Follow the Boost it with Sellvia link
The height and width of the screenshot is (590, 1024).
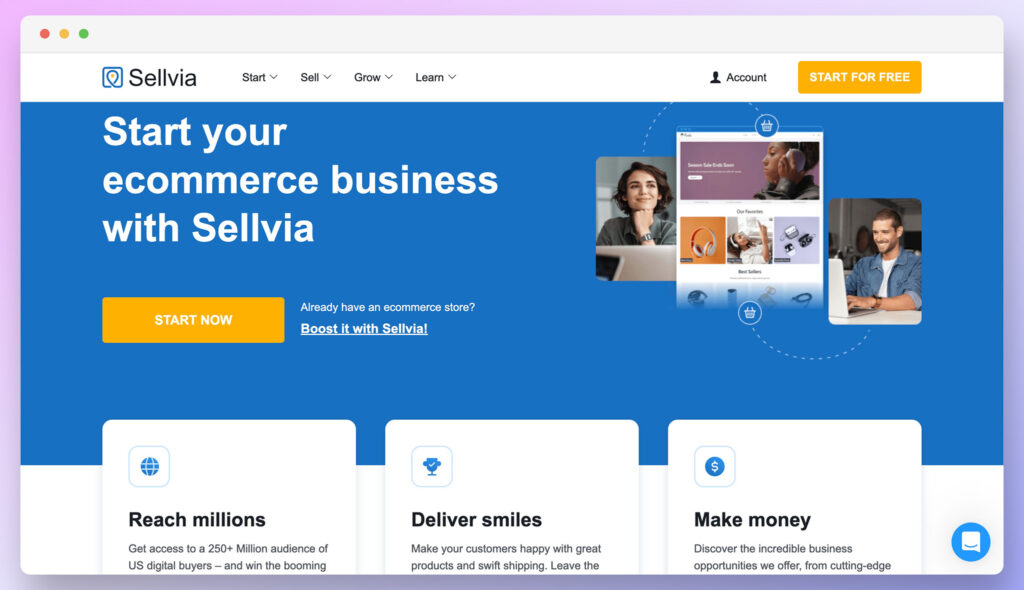click(x=364, y=329)
